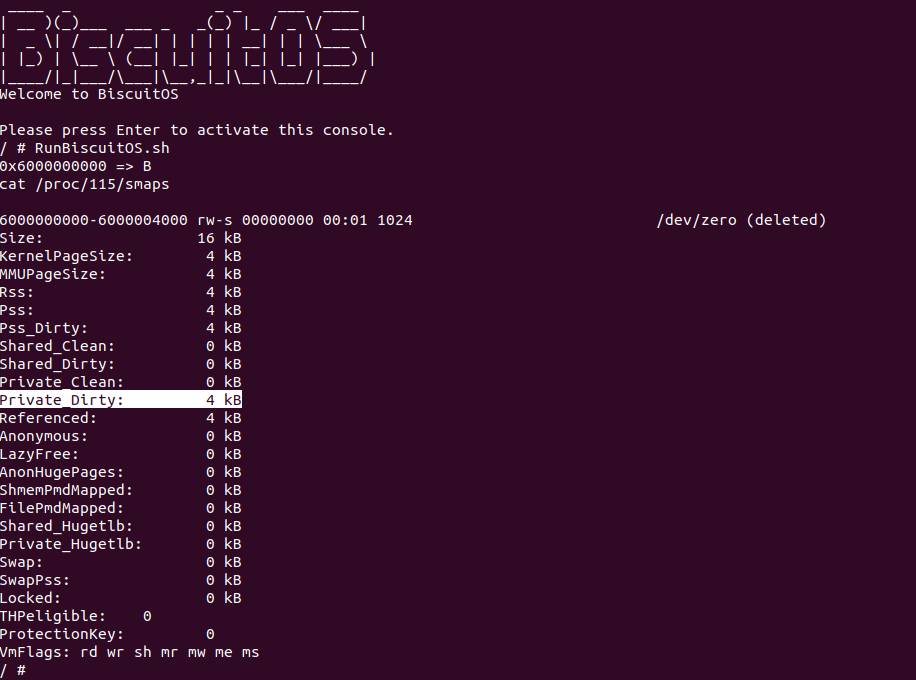Click the 'cat /proc/115/smaps' line
The height and width of the screenshot is (680, 916).
pos(84,184)
